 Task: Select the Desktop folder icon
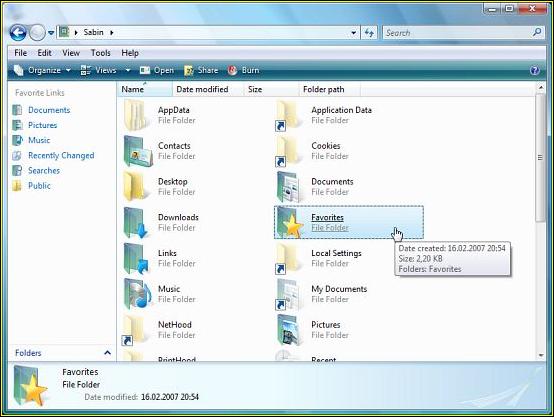point(135,187)
